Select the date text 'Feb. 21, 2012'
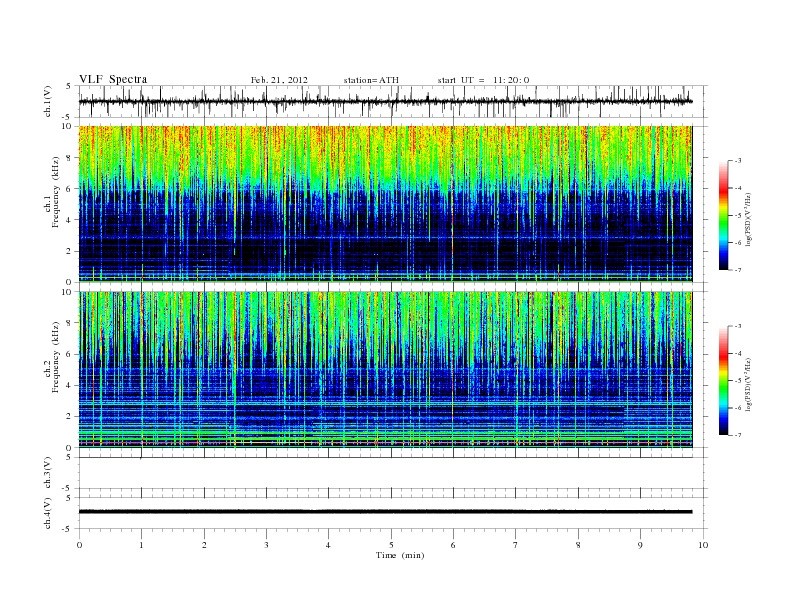This screenshot has width=792, height=612. [x=279, y=80]
